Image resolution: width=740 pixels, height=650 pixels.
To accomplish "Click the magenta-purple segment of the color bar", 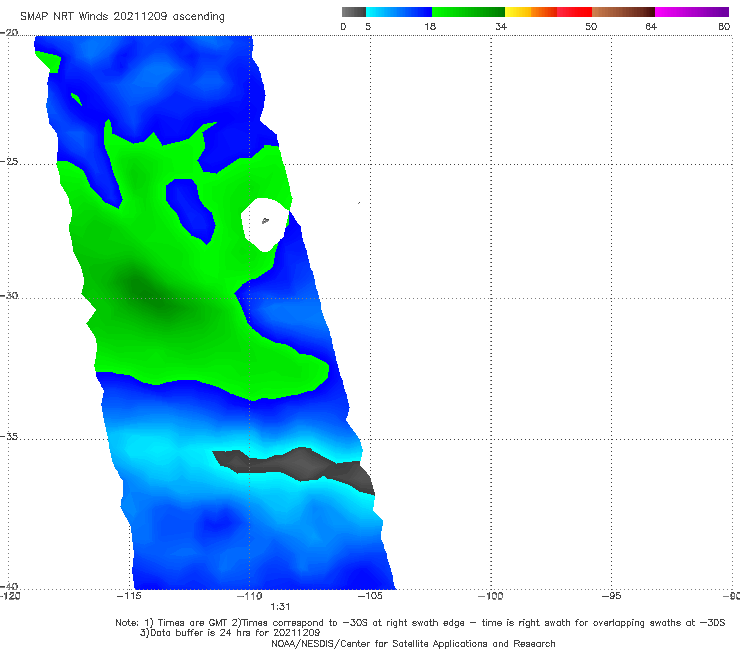I will tap(692, 12).
